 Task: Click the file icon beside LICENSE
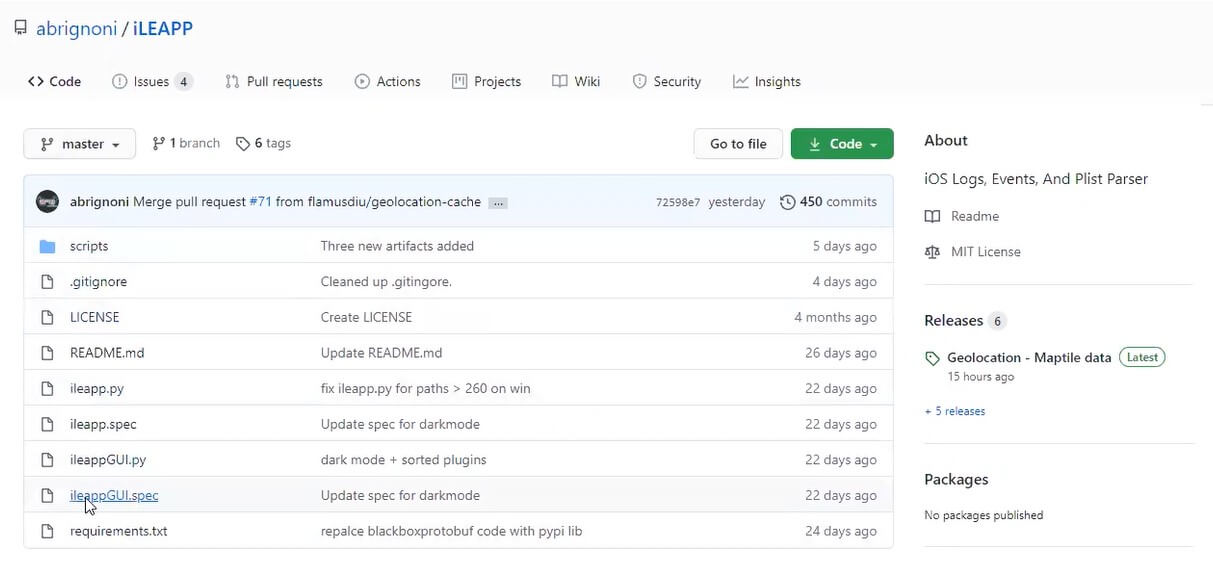point(47,317)
